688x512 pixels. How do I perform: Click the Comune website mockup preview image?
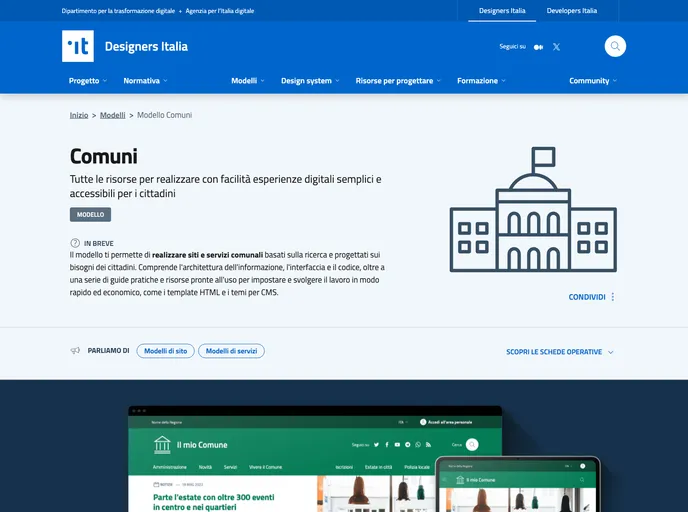330,460
